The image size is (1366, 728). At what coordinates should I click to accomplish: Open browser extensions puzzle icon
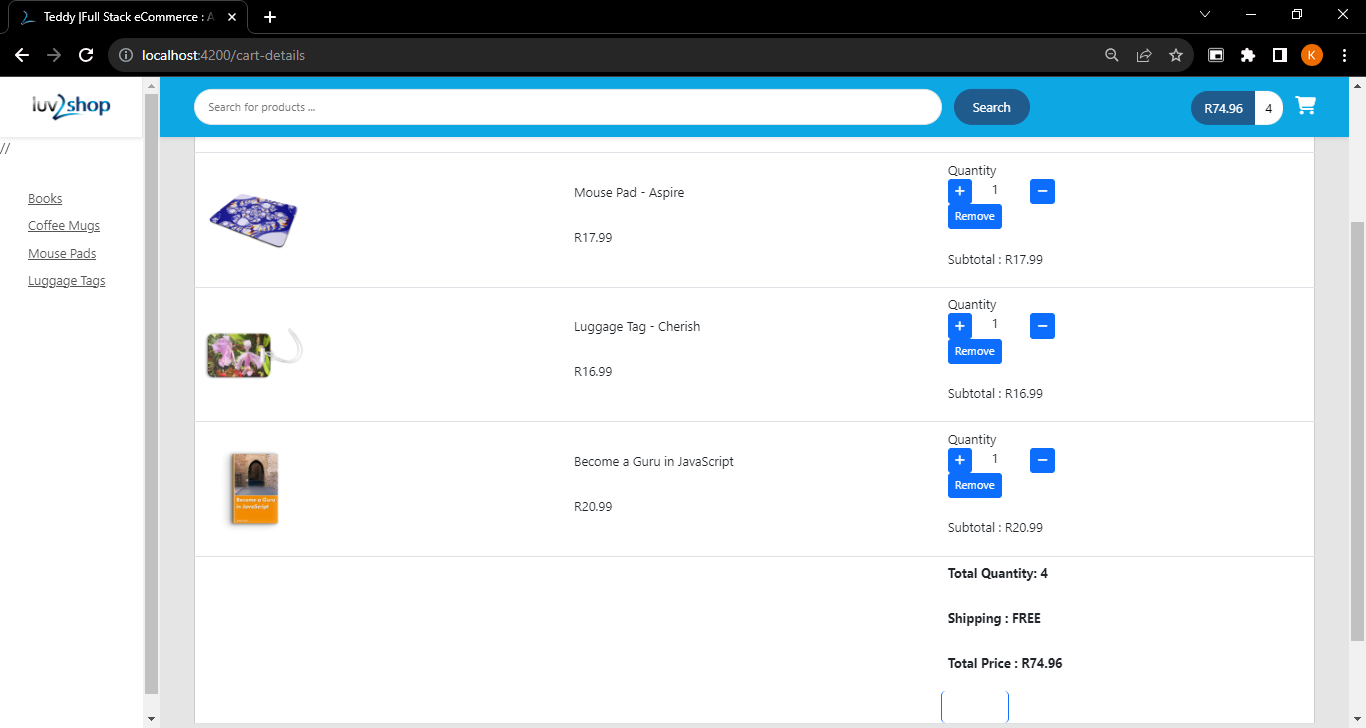click(x=1247, y=55)
